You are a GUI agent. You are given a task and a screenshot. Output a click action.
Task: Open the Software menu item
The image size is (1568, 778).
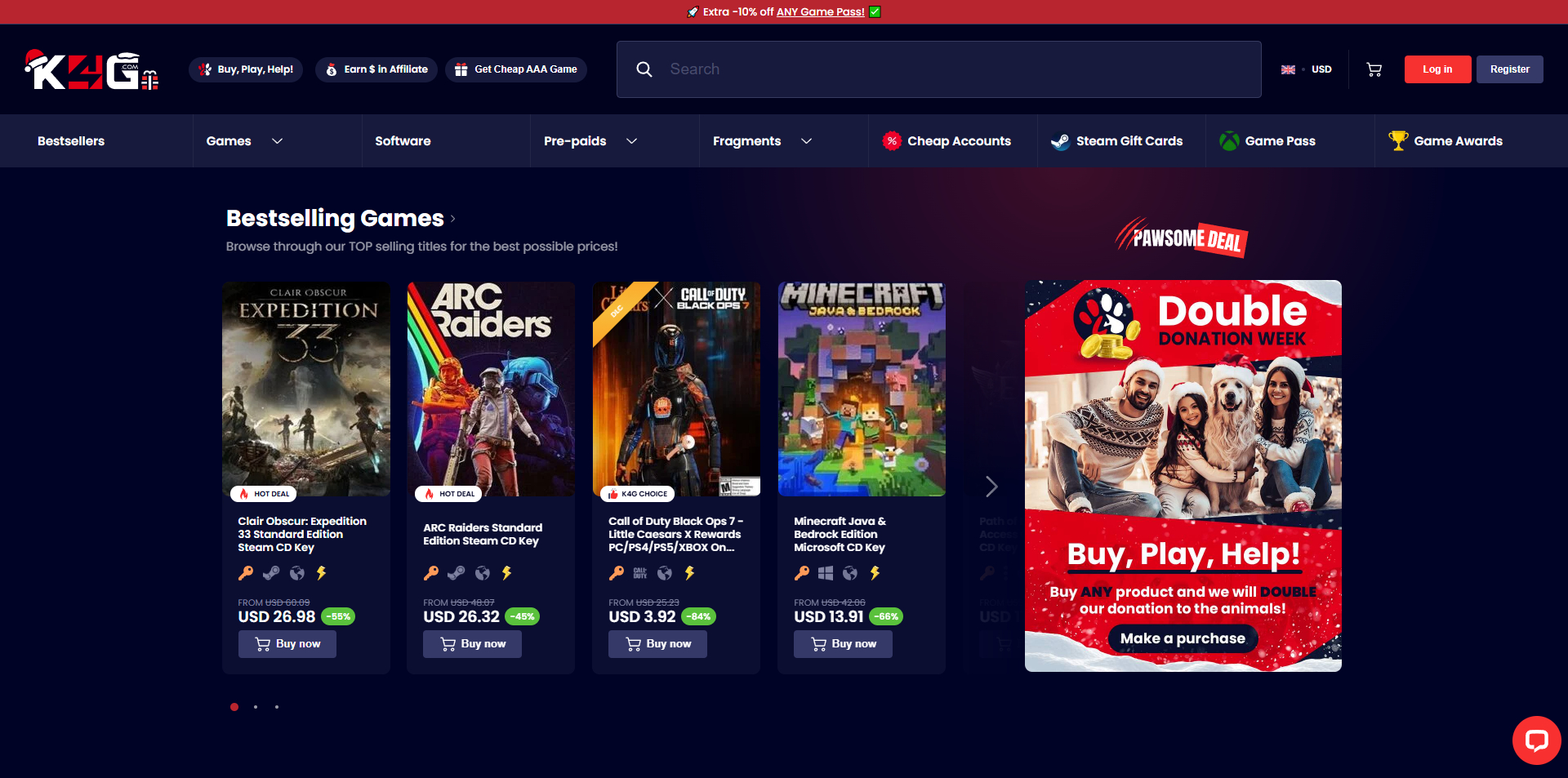pyautogui.click(x=403, y=141)
